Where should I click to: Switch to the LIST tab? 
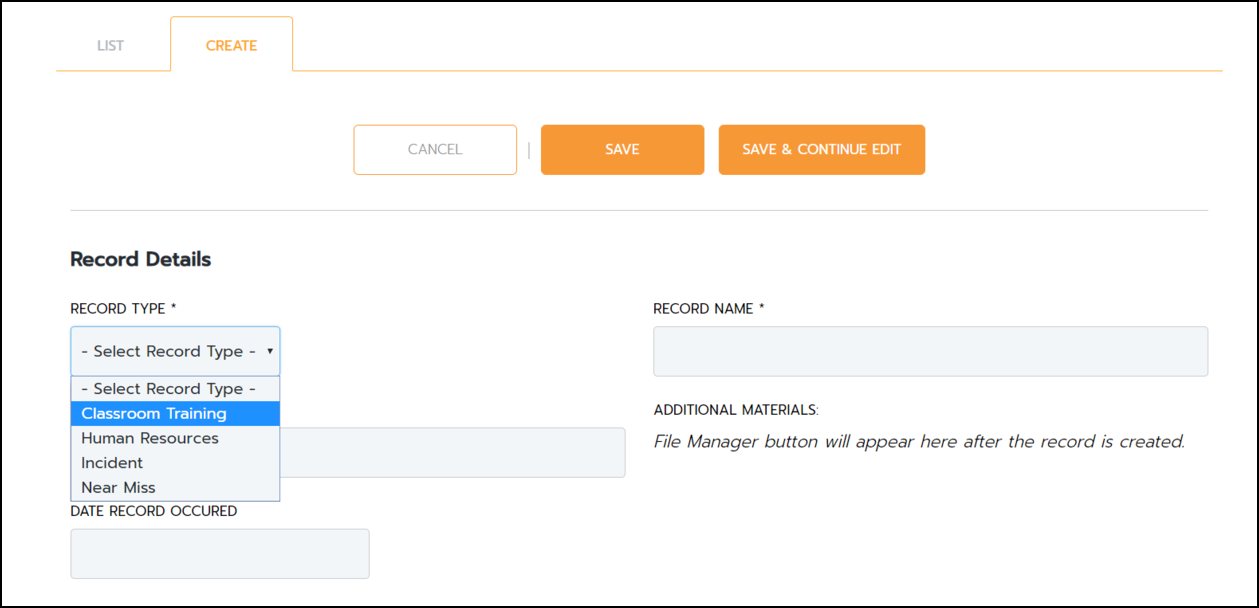click(111, 46)
